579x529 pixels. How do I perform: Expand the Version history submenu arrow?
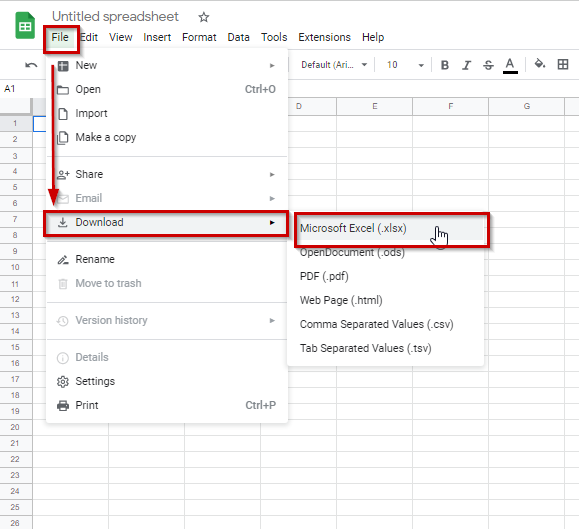(x=272, y=321)
